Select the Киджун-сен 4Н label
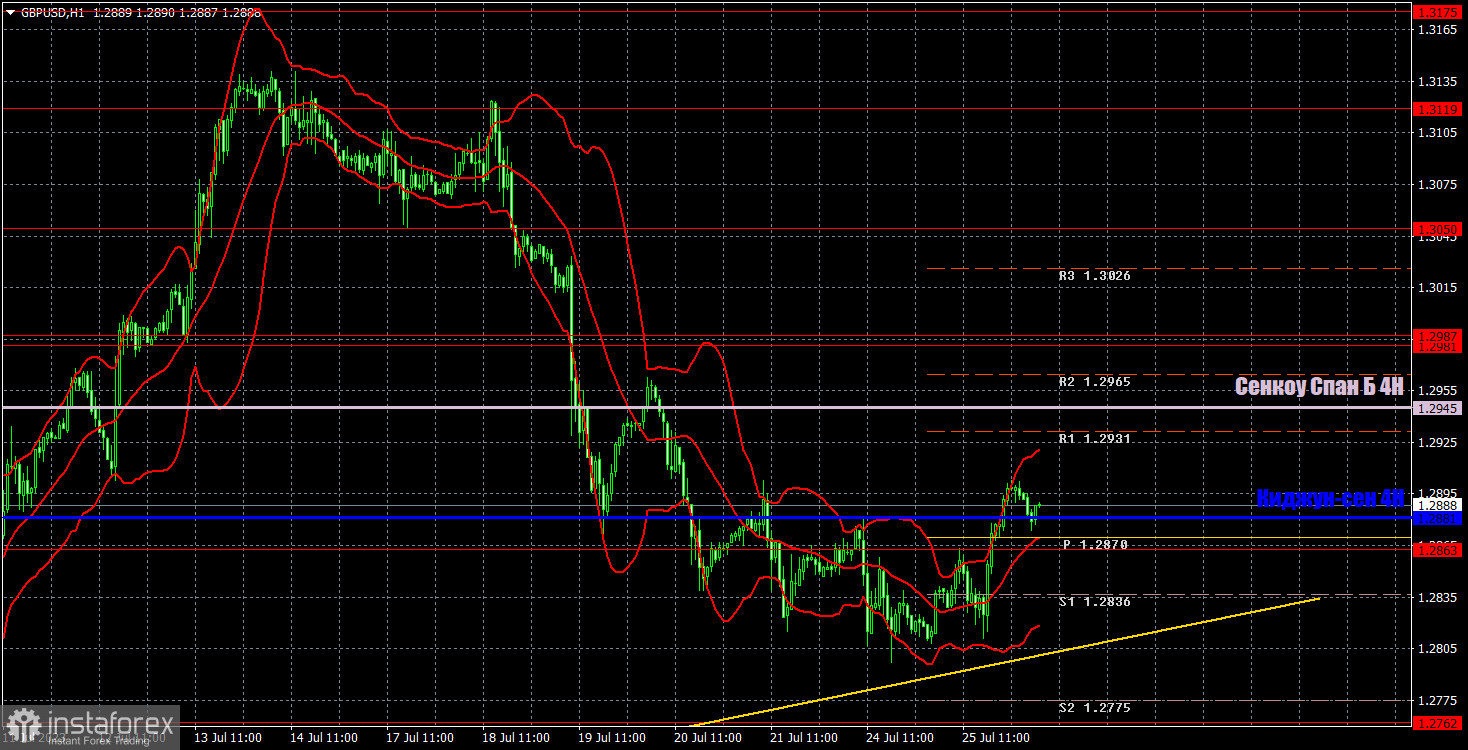The height and width of the screenshot is (750, 1468). (1330, 498)
